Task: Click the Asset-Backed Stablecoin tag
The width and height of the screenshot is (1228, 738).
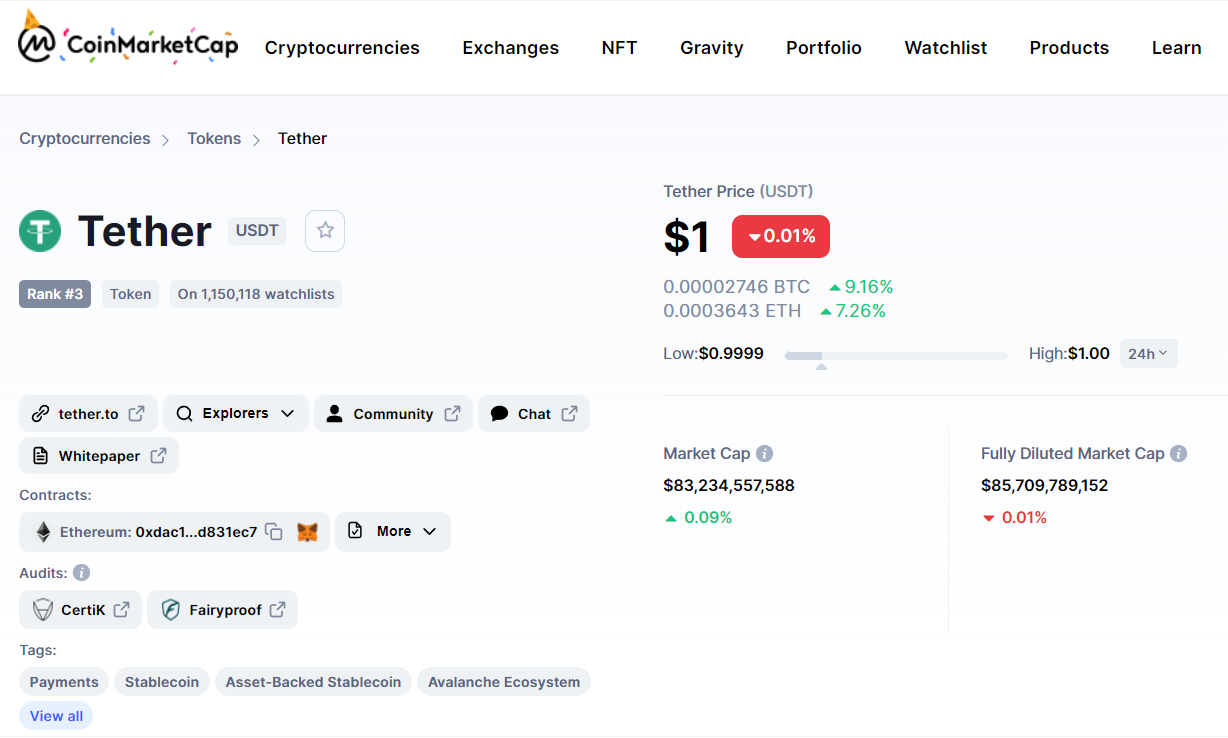Action: pos(313,682)
